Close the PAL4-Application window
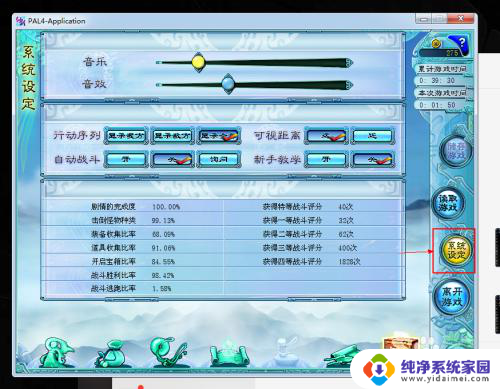500x389 pixels. tap(460, 19)
